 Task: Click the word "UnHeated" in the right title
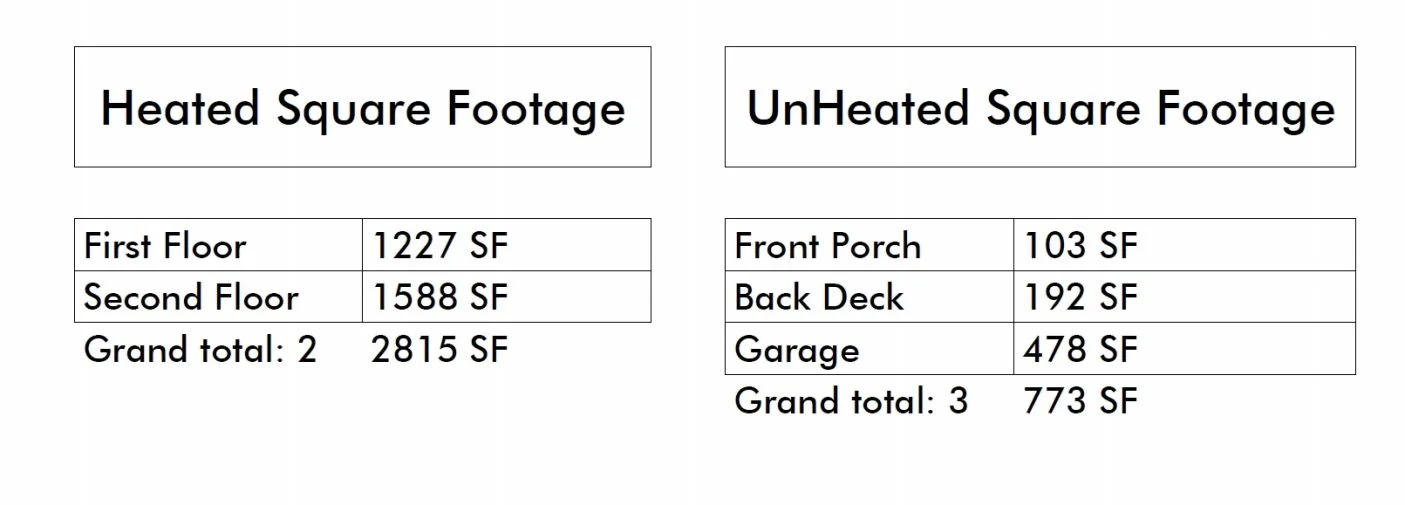click(858, 108)
